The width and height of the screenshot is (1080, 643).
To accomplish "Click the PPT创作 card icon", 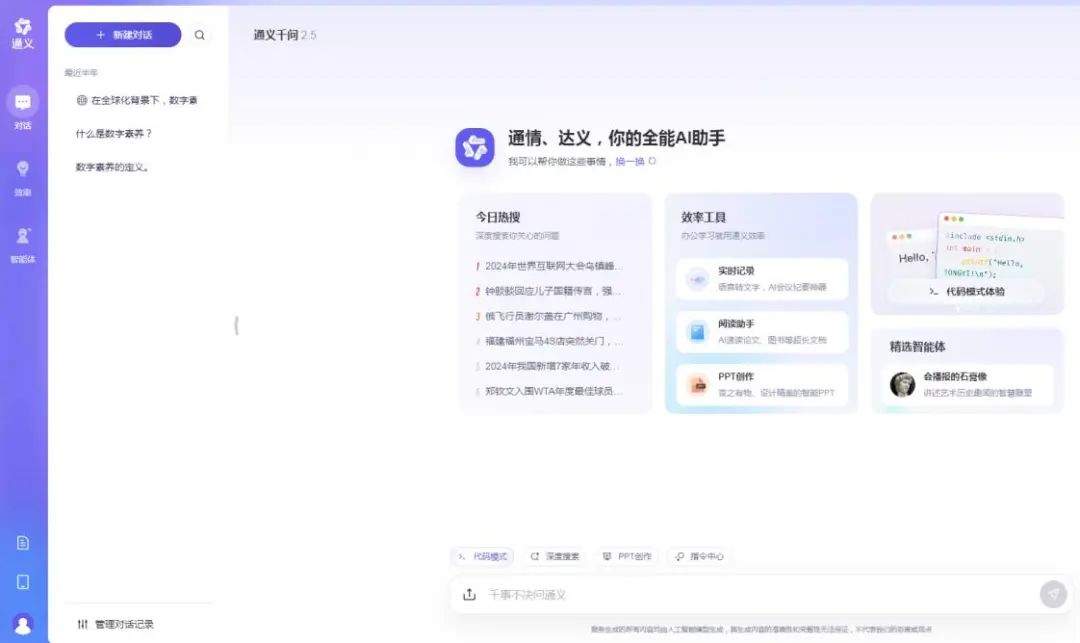I will 697,385.
